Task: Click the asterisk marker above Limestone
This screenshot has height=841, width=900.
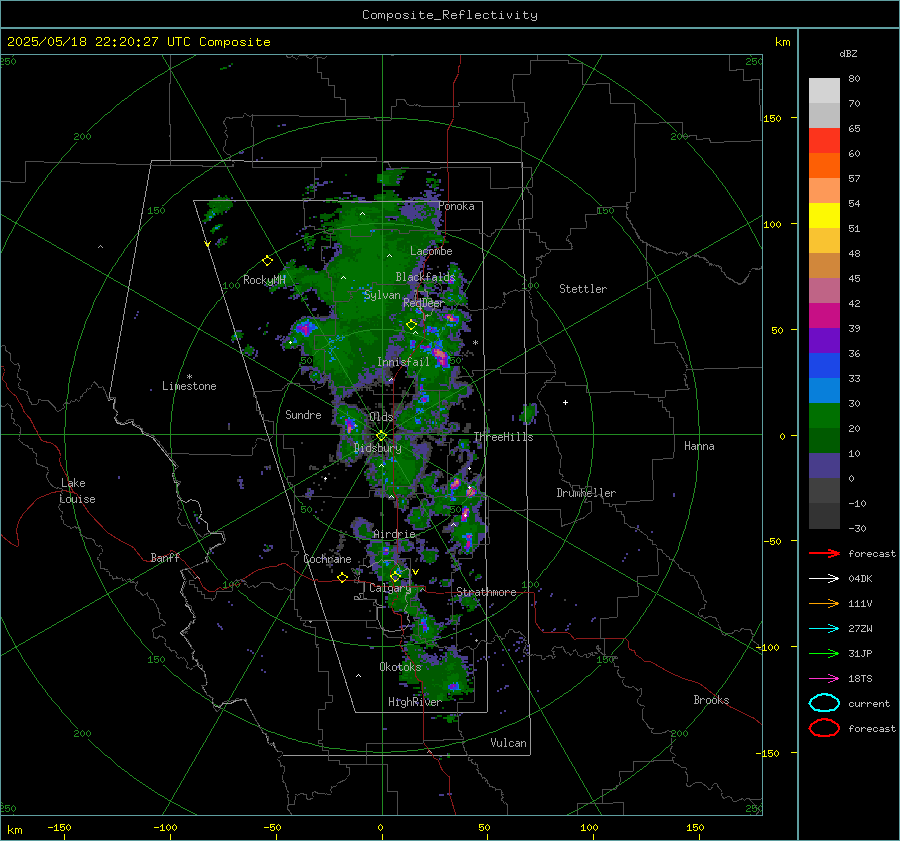Action: coord(189,377)
